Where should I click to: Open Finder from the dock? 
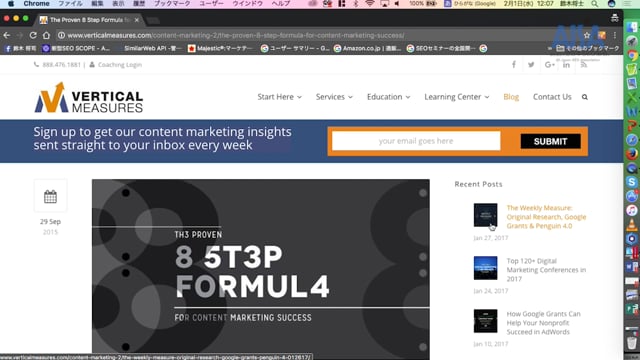[x=632, y=27]
